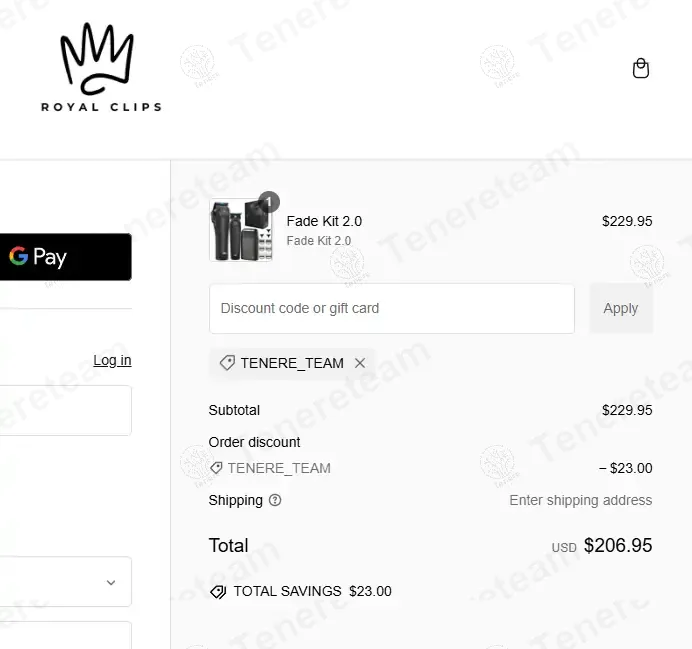Focus the Discount code or gift card field
Image resolution: width=692 pixels, height=649 pixels.
point(391,308)
